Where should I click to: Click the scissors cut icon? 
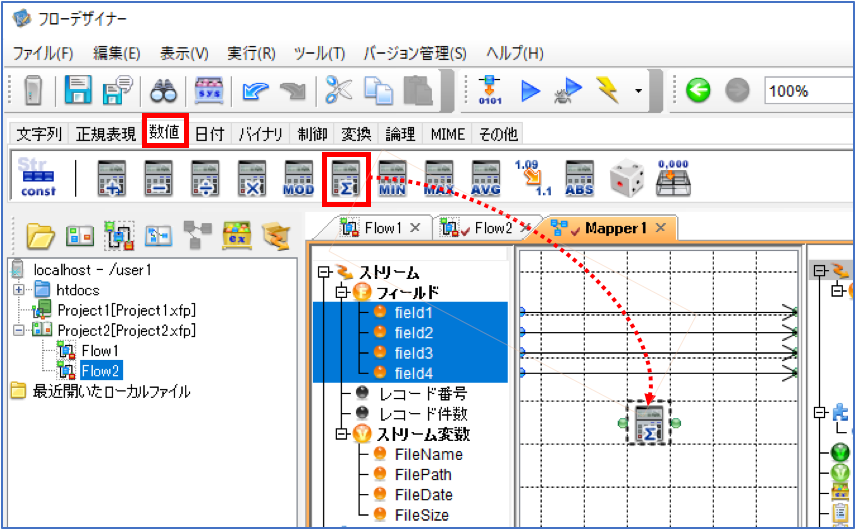[338, 90]
